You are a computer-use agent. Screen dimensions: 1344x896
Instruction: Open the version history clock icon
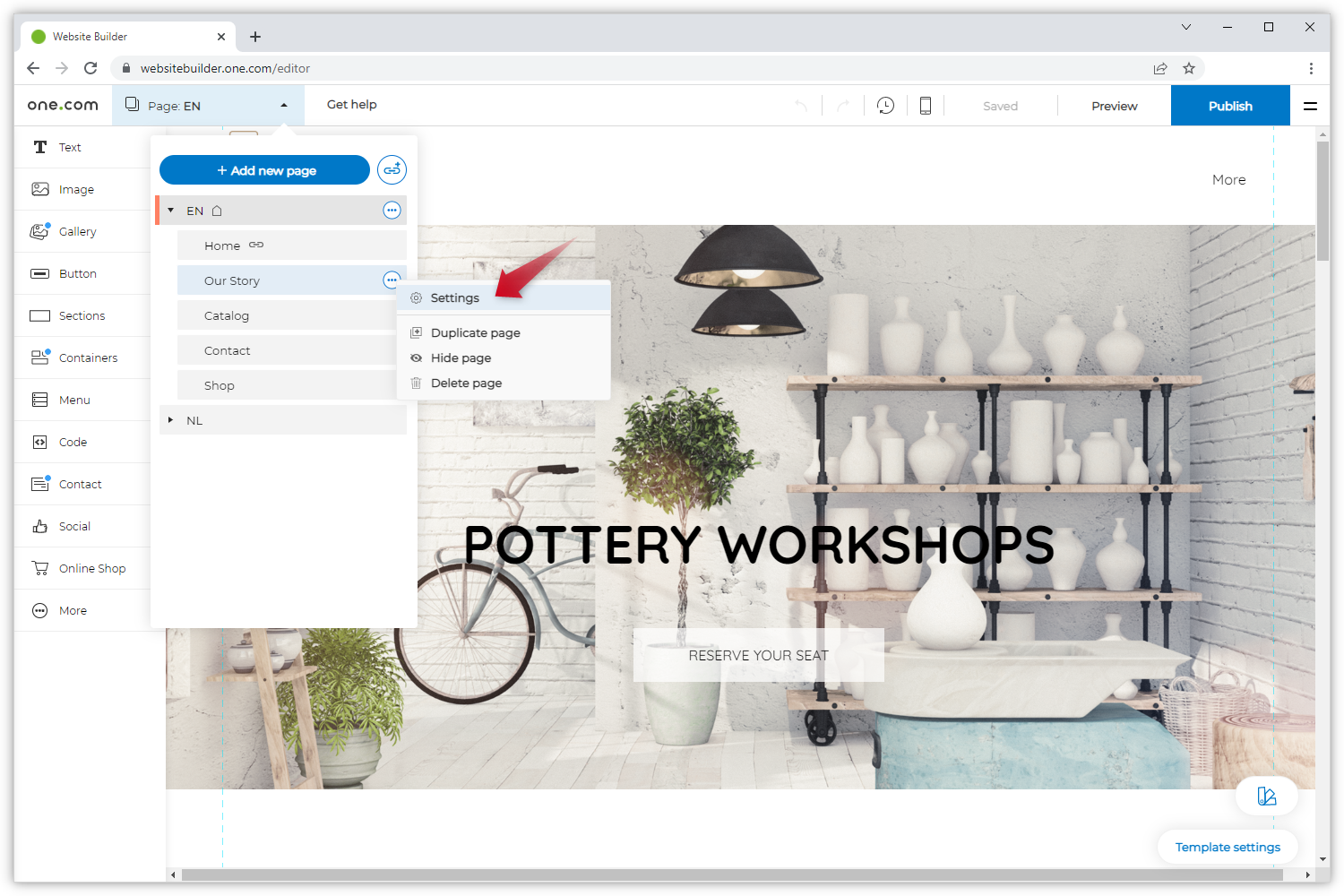[885, 106]
